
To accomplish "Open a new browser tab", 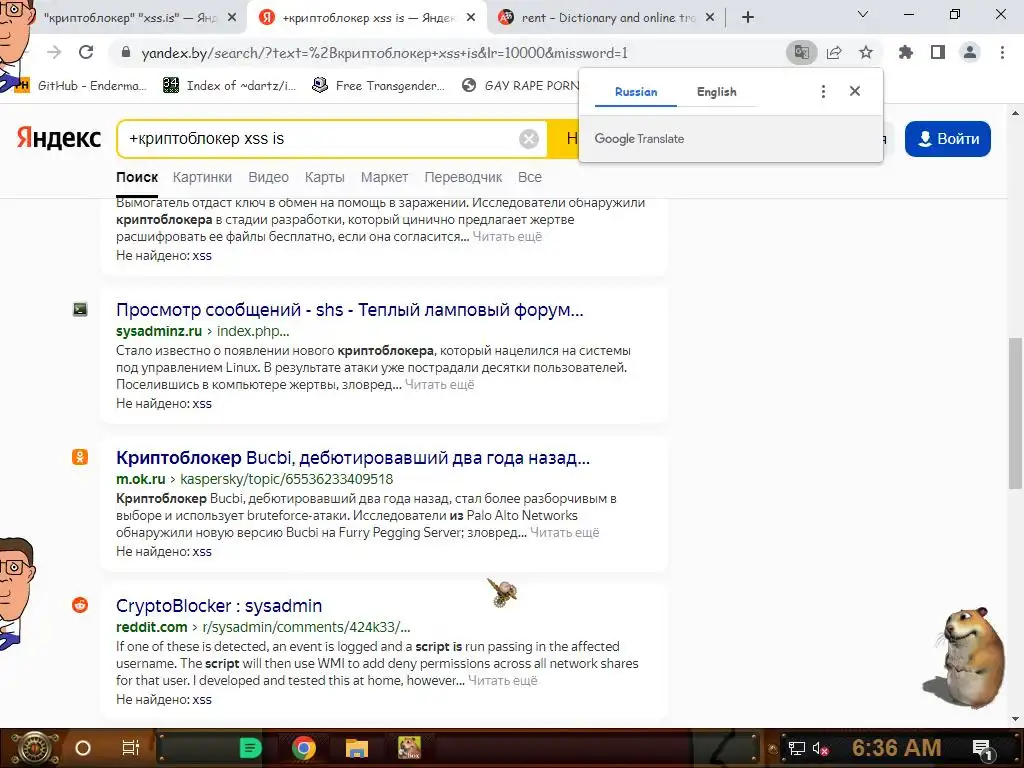I will (x=748, y=17).
